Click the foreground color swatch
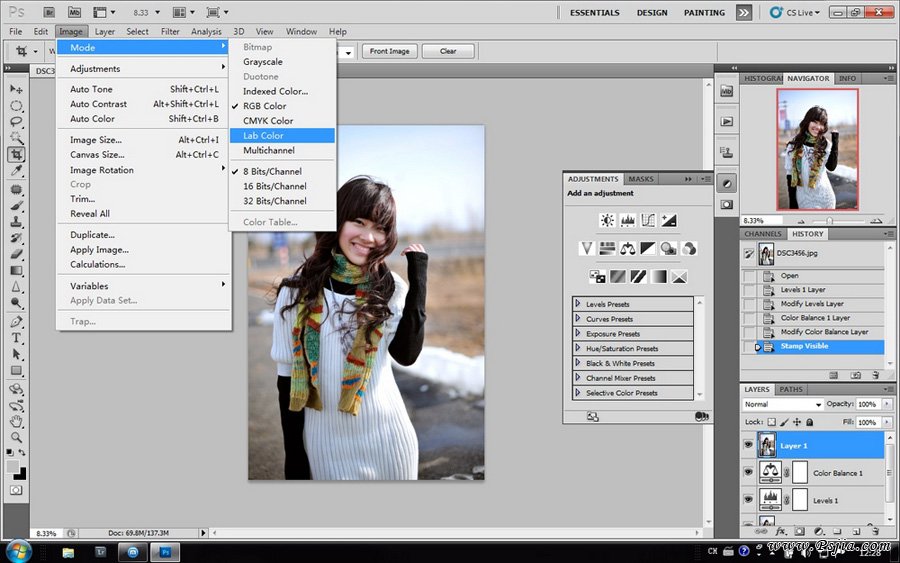The width and height of the screenshot is (900, 563). click(13, 466)
